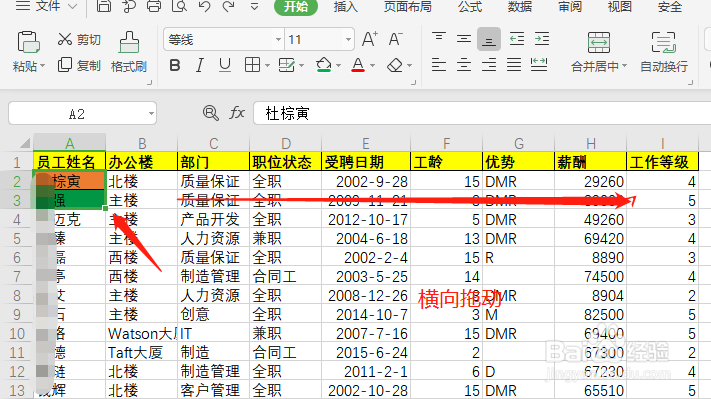Click the formula bar containing 杜棕寅

482,113
